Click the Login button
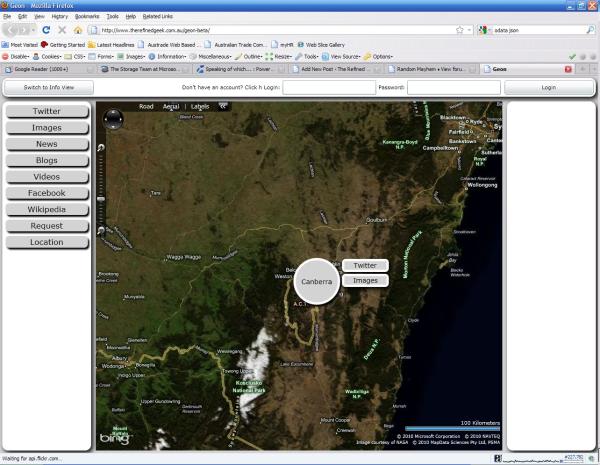Screen dimensions: 600x465 tap(549, 88)
